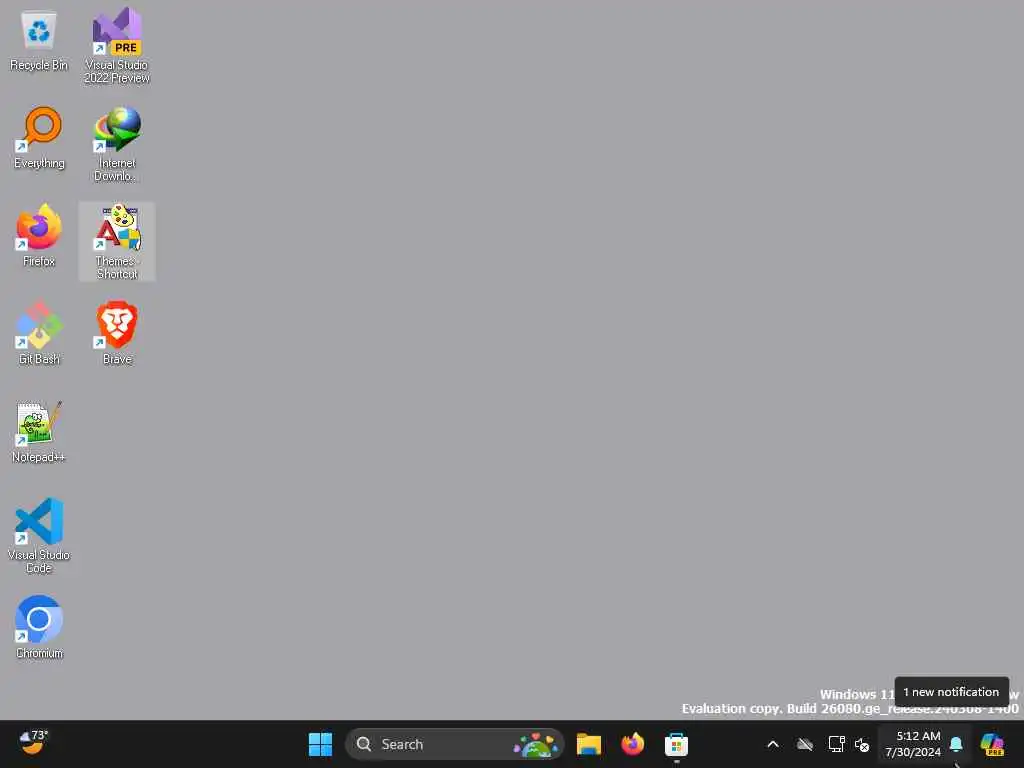Select the Visual Studio Code desktop shortcut

39,536
